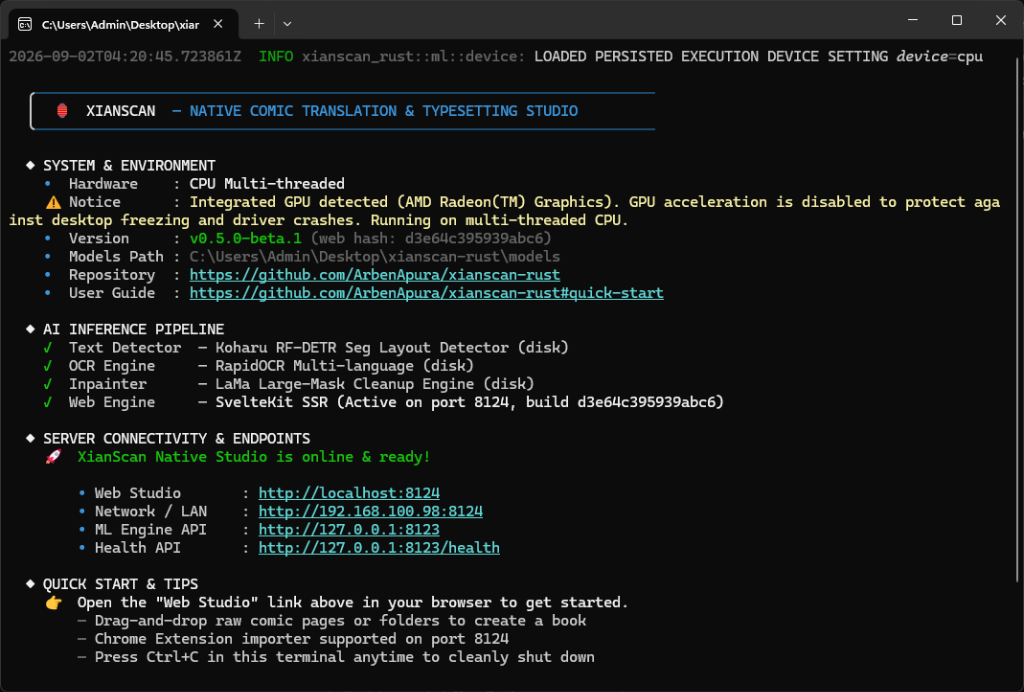Image resolution: width=1024 pixels, height=692 pixels.
Task: Click the text RapidOCR Multi-language (disk)
Action: (345, 366)
